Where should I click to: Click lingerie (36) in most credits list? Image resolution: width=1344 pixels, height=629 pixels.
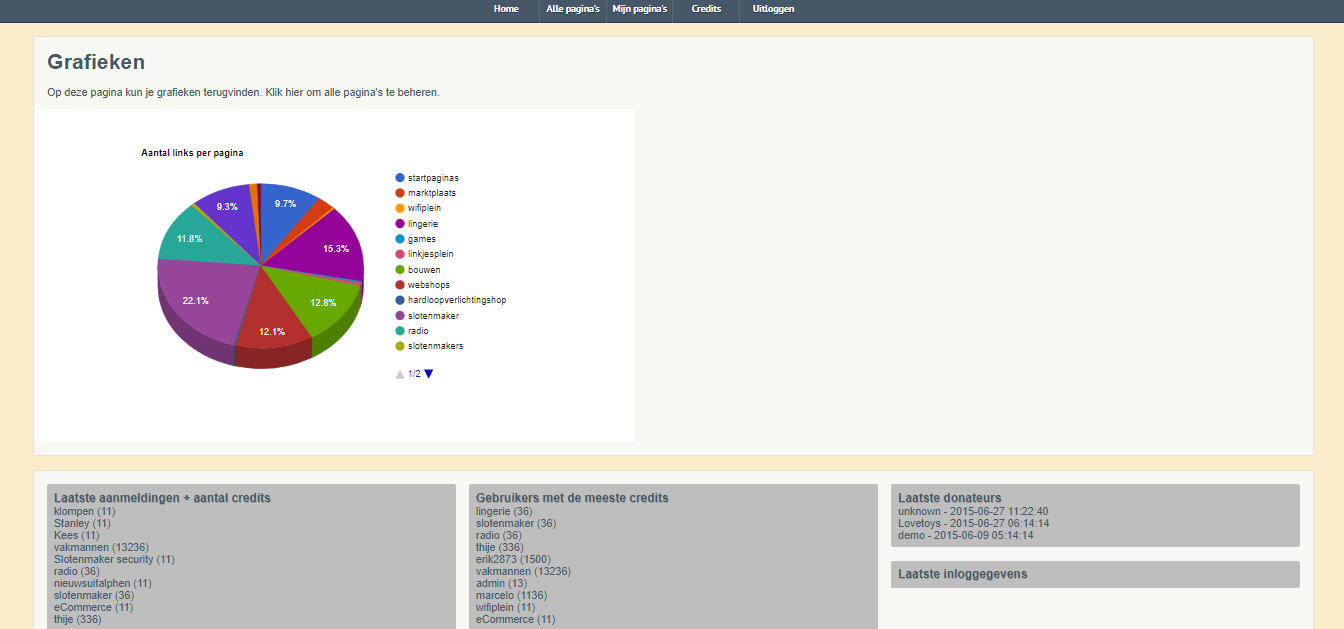pos(504,511)
